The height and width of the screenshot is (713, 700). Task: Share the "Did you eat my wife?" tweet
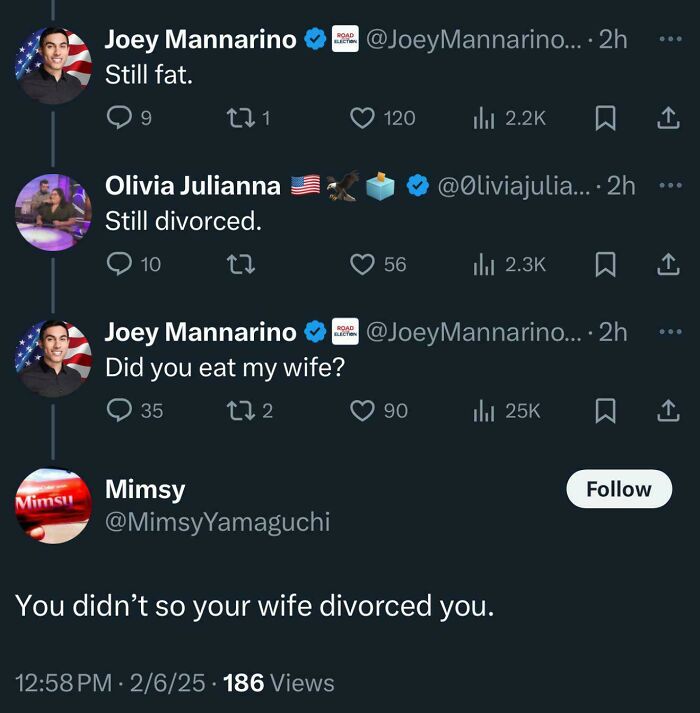(x=667, y=410)
